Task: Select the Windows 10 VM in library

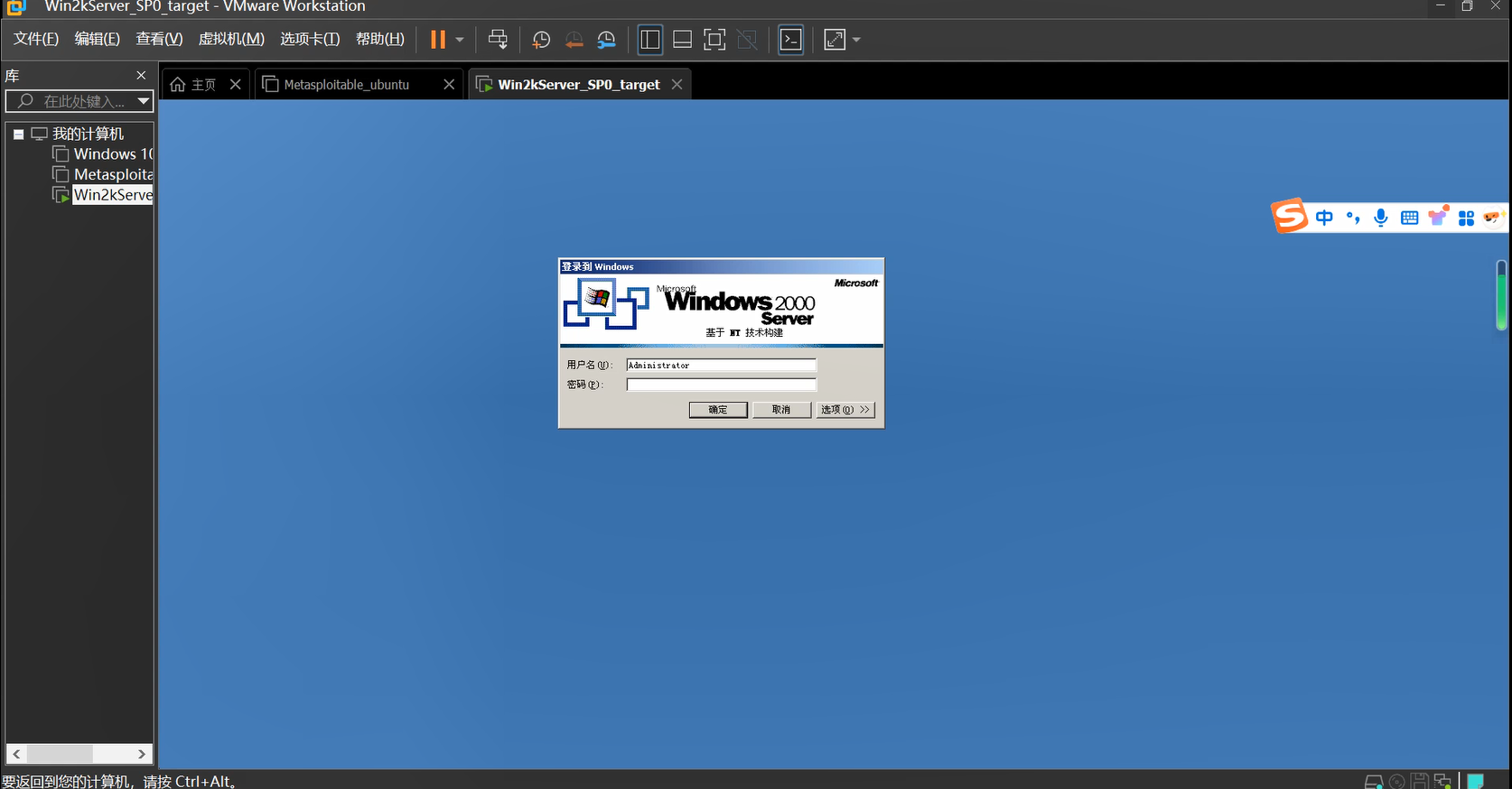Action: [113, 153]
